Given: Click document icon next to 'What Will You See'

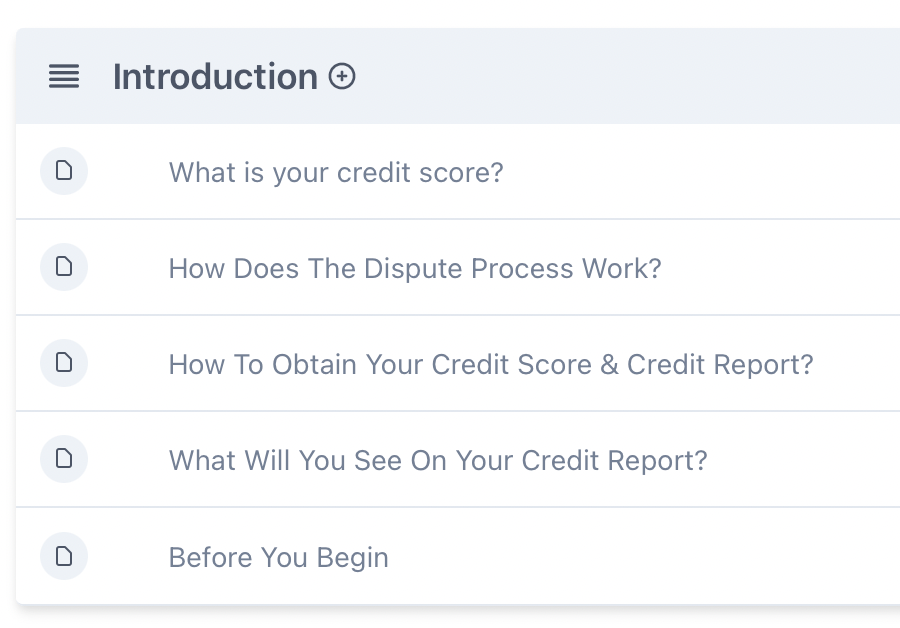Looking at the screenshot, I should point(64,459).
